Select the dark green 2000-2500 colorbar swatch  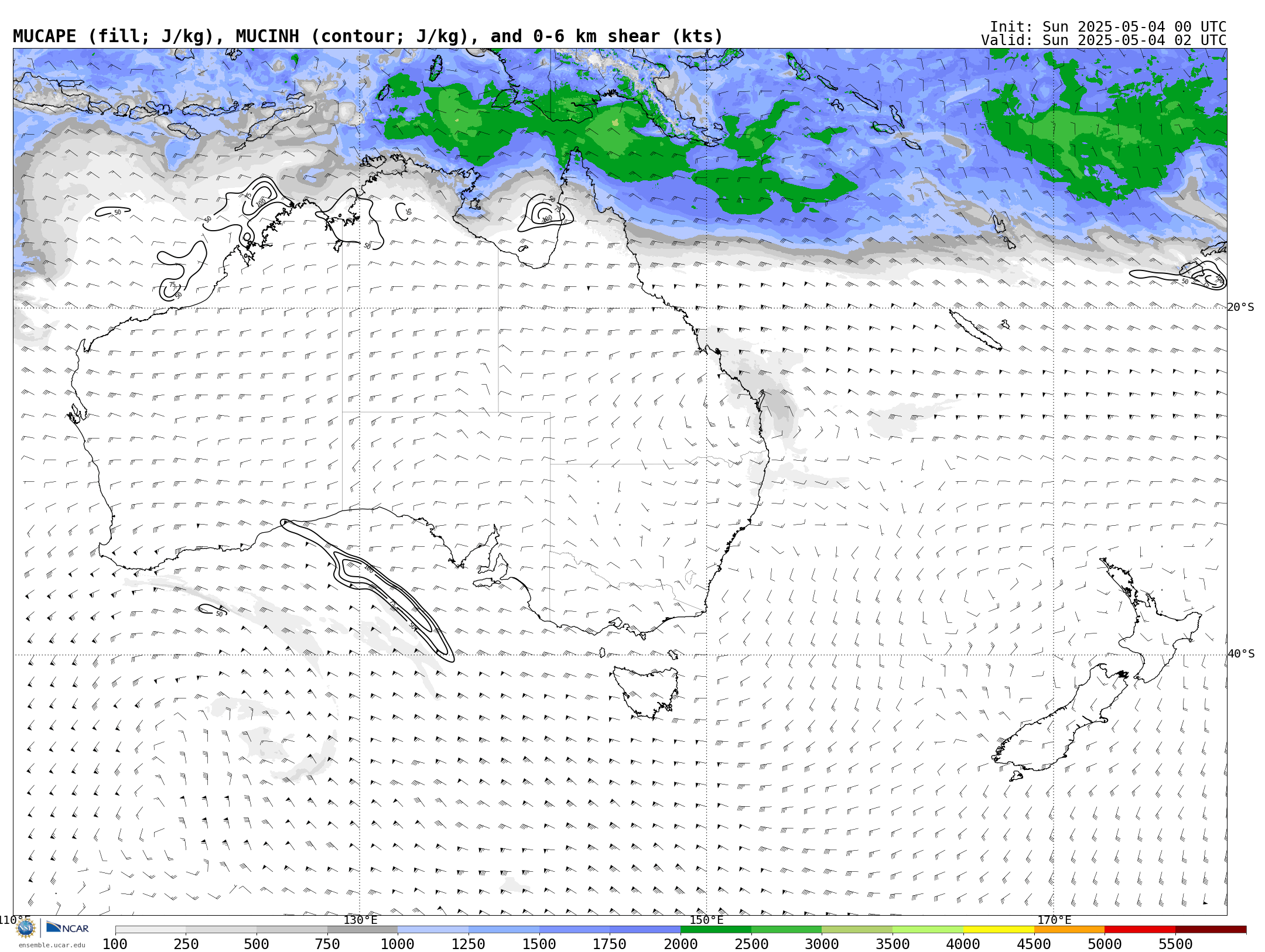716,930
